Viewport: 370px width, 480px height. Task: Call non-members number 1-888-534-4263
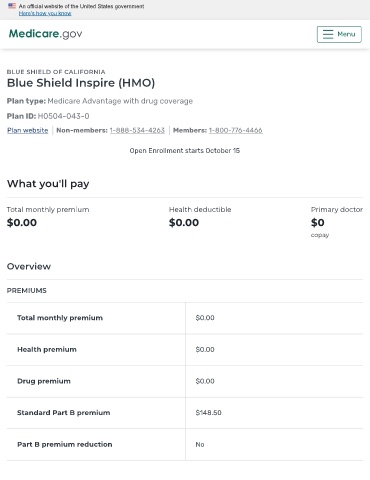tap(137, 130)
